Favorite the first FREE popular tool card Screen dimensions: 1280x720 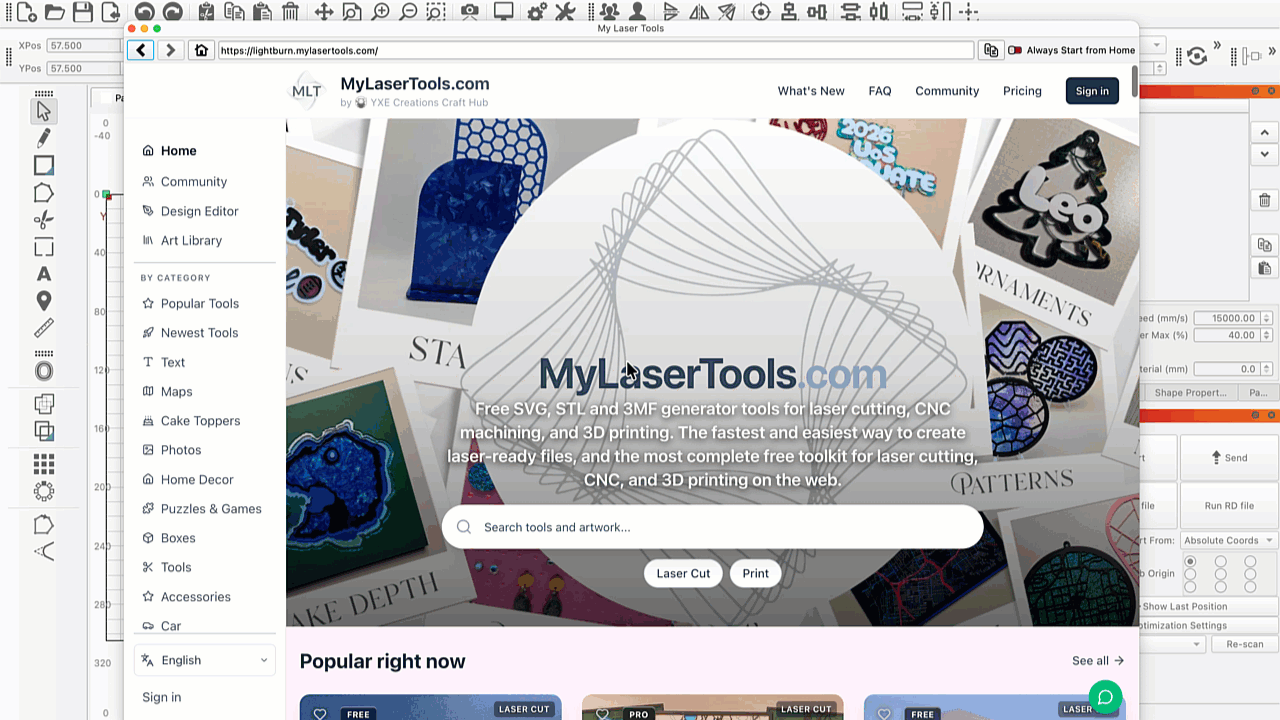click(x=320, y=714)
